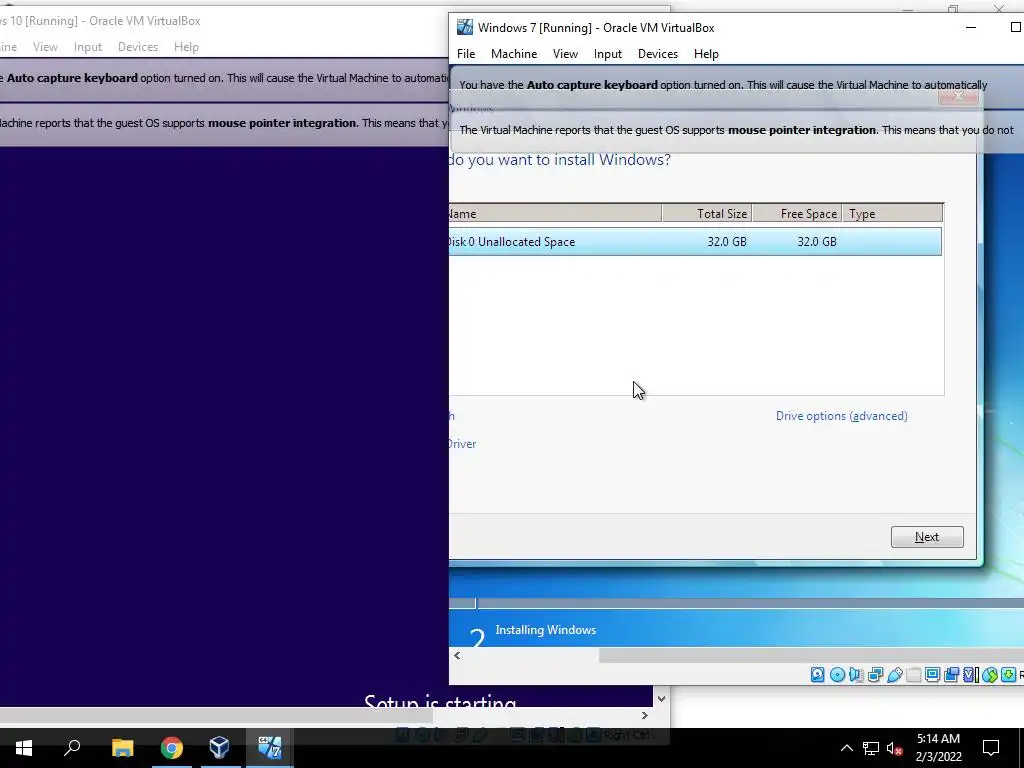Click Next in Windows 7 setup
Screen dimensions: 1024x768
(x=927, y=537)
